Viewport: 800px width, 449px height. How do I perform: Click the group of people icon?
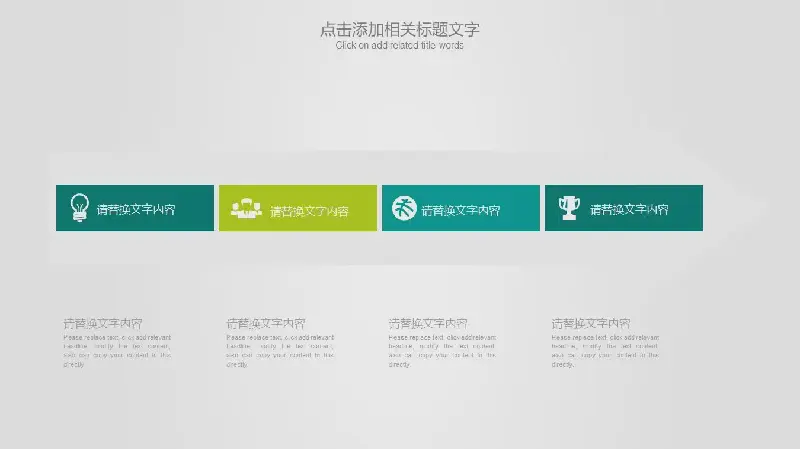coord(246,208)
